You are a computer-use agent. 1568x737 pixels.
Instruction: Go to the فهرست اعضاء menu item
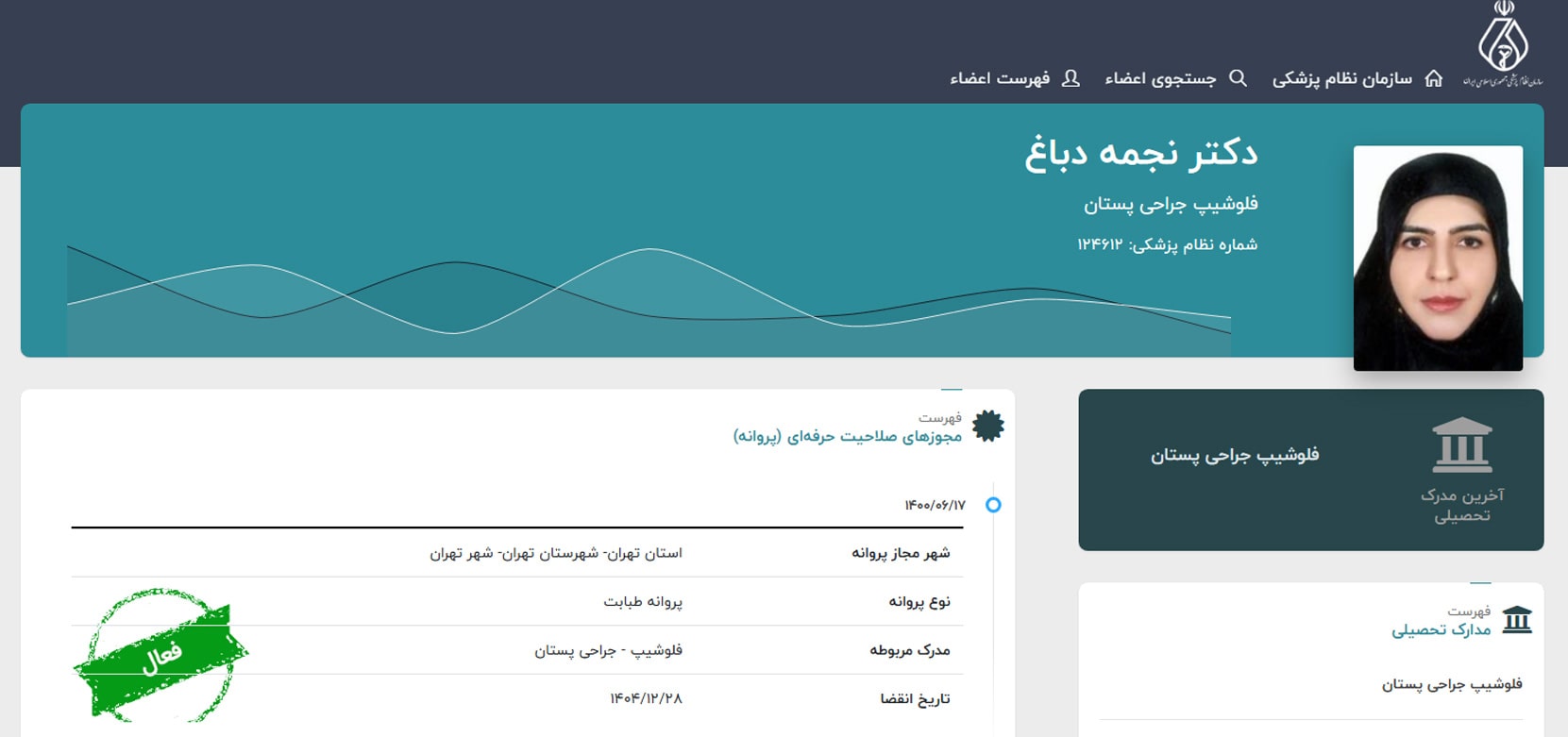pos(1000,79)
